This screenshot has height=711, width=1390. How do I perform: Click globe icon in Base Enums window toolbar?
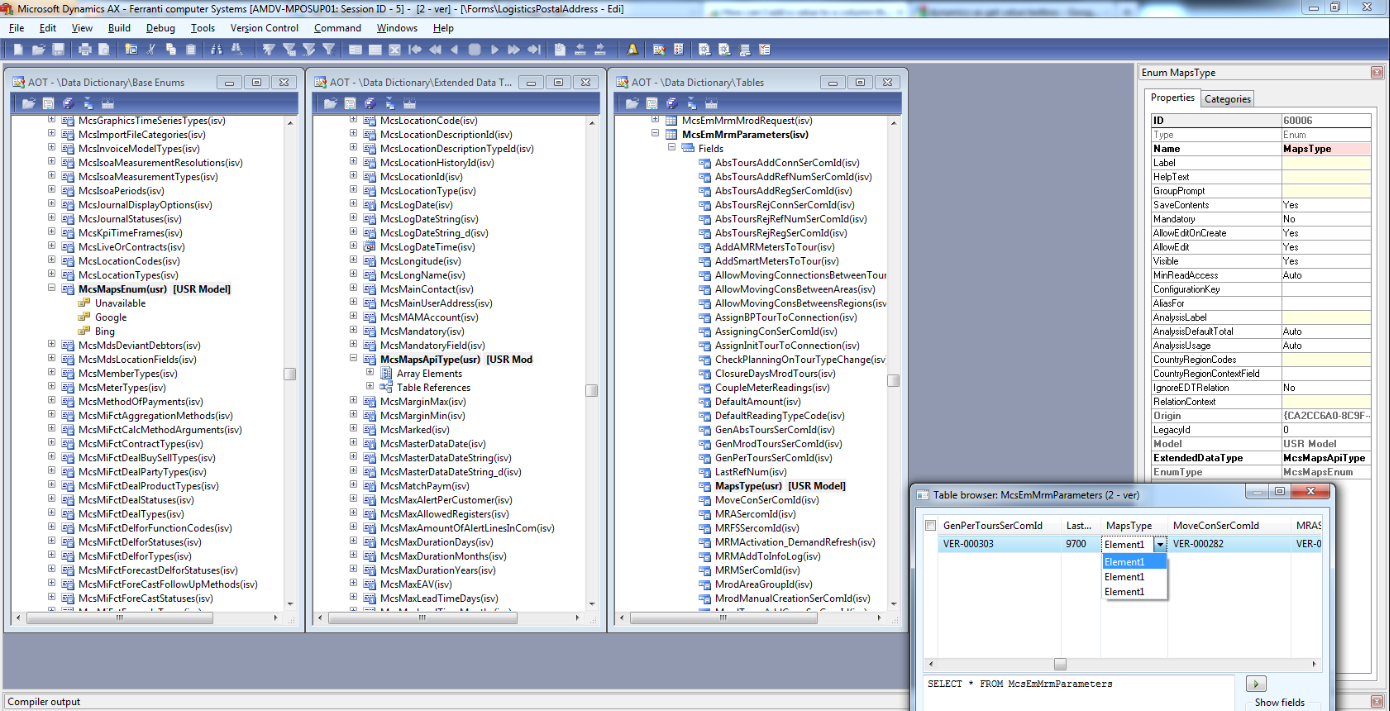click(67, 103)
